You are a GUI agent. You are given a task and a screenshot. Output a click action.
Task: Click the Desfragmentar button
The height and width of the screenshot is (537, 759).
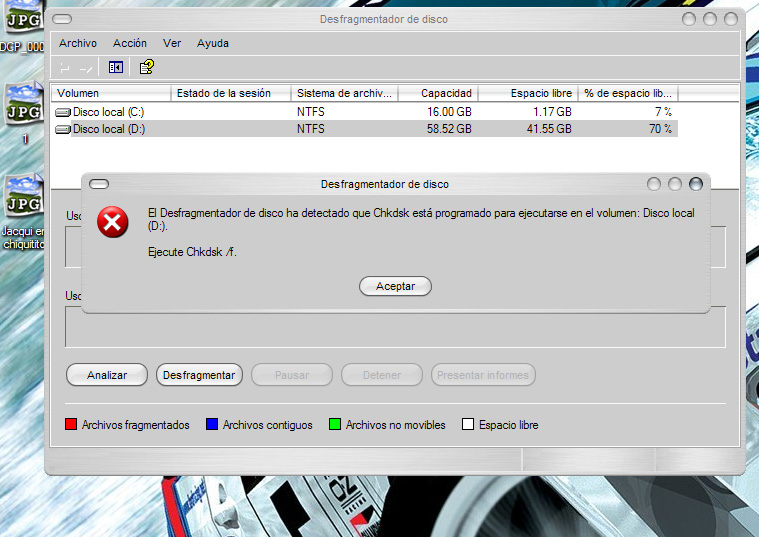[x=199, y=375]
